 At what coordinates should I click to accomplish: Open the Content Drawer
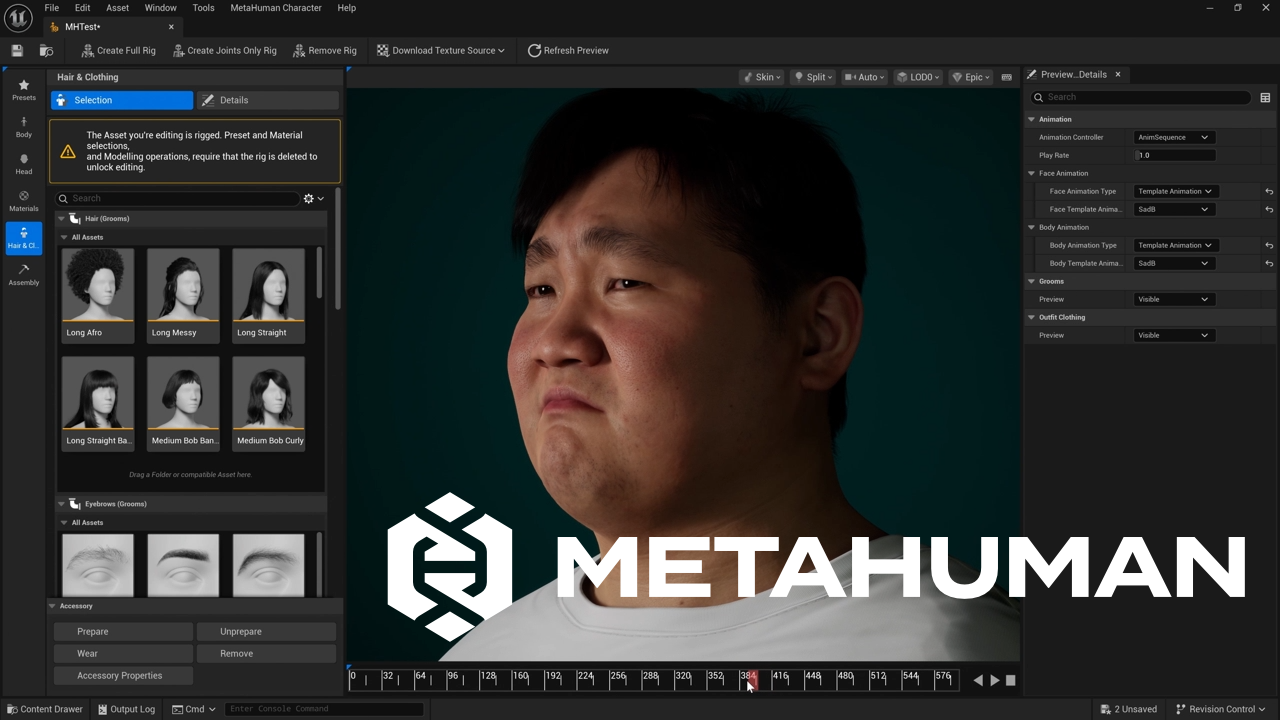point(45,709)
